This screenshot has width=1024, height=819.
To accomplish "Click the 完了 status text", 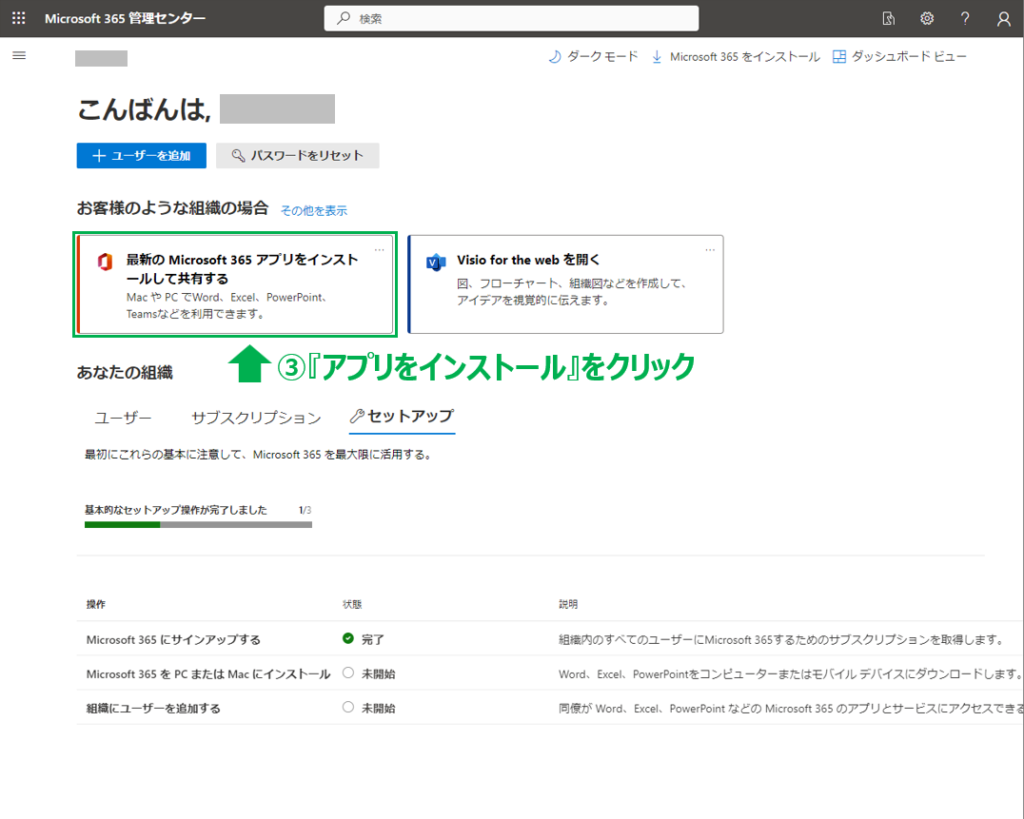I will click(373, 639).
